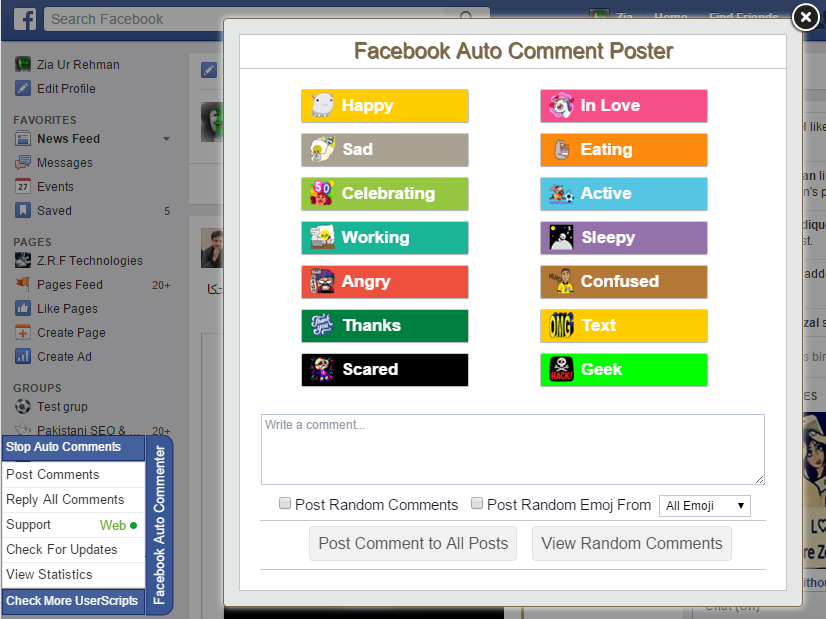Choose the yellow Happy mood button
The image size is (826, 619).
coord(385,106)
